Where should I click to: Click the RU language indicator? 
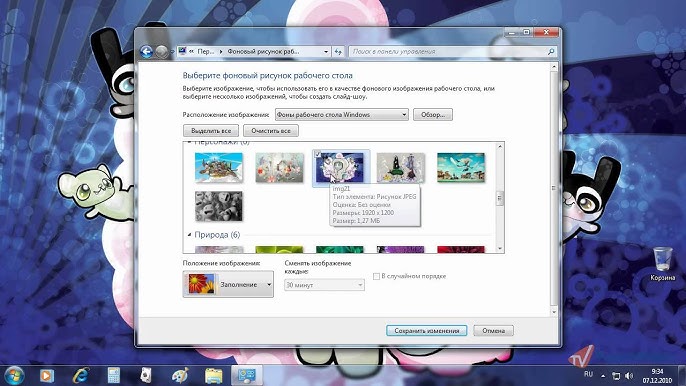point(588,375)
